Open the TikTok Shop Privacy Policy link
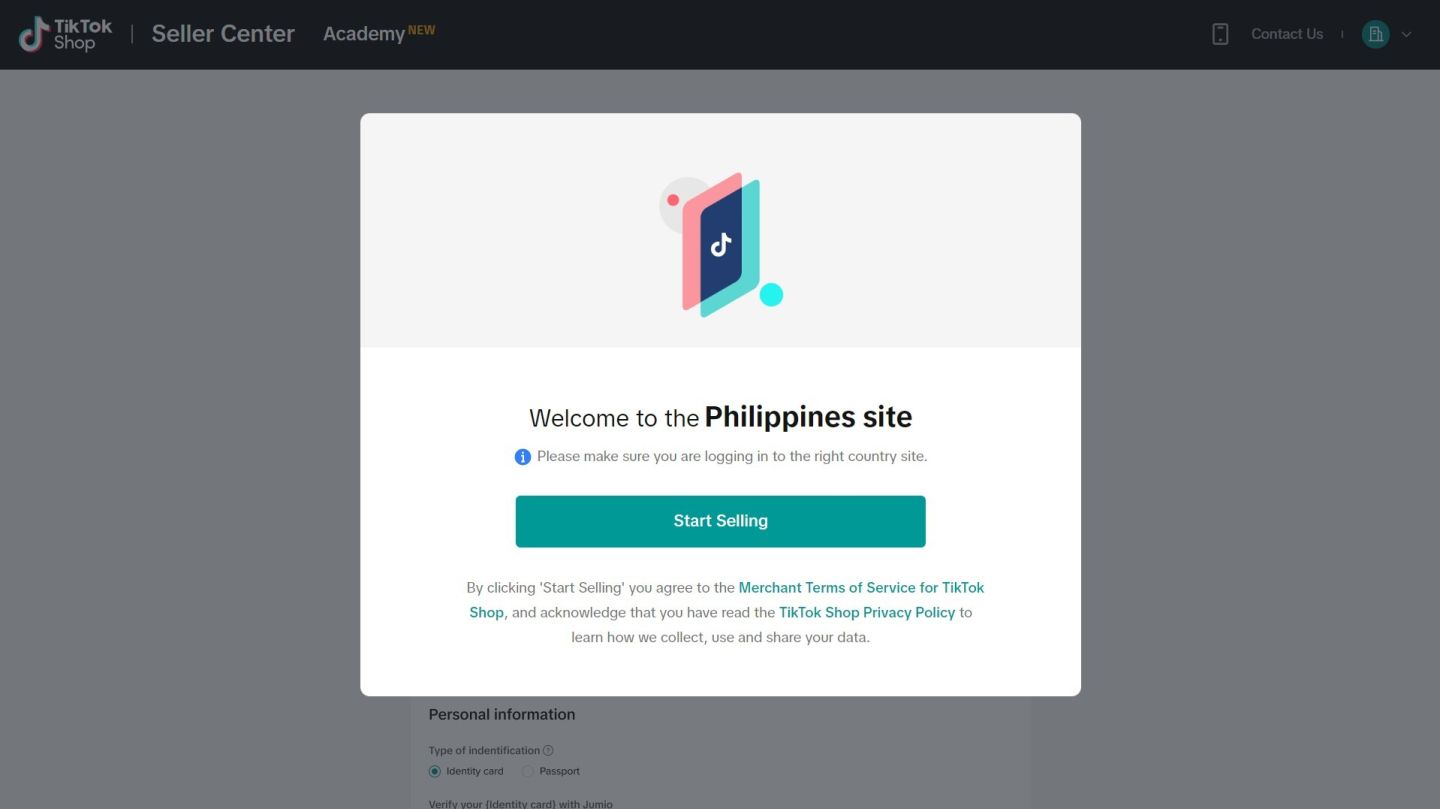The image size is (1440, 809). [867, 612]
